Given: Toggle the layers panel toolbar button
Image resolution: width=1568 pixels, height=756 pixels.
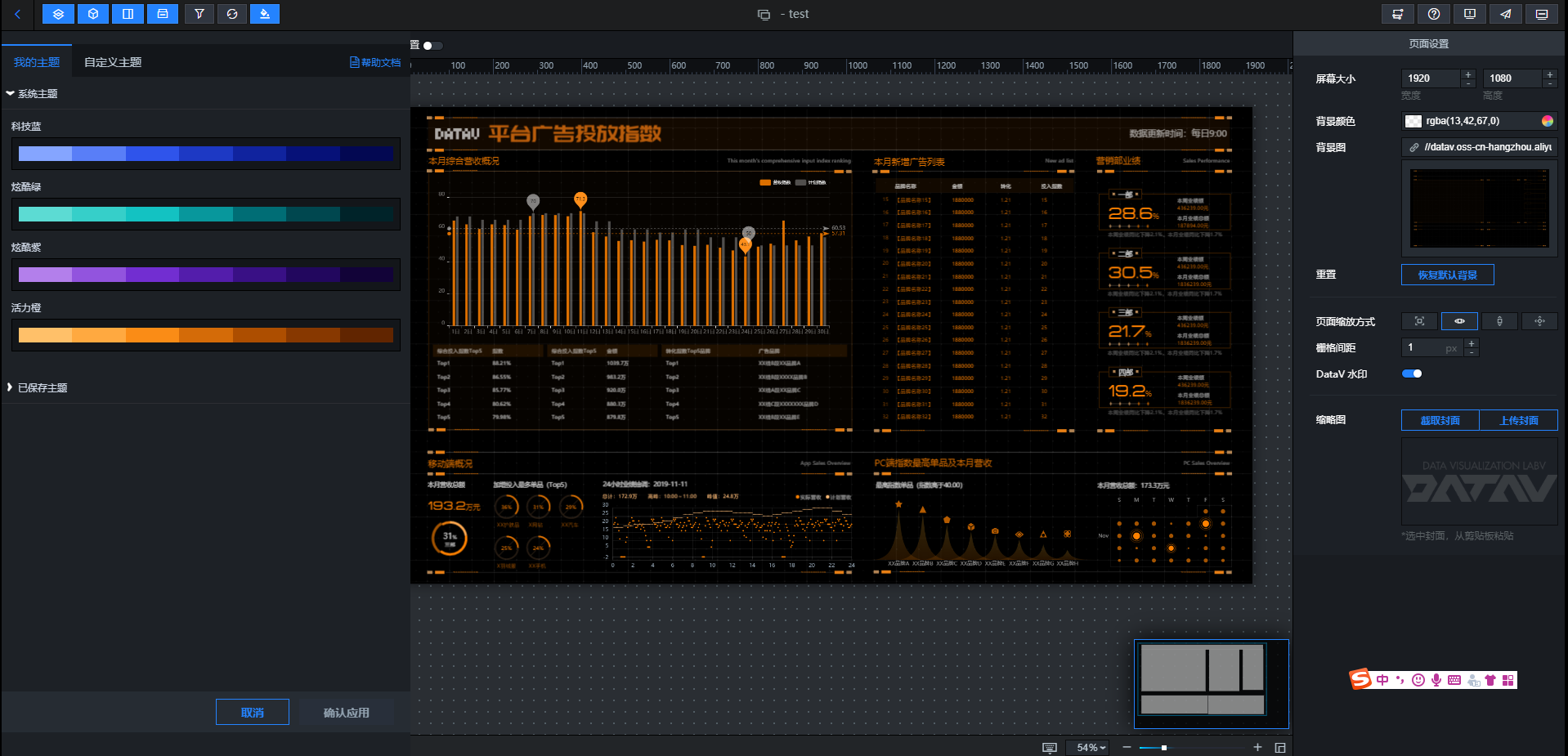Looking at the screenshot, I should (x=58, y=14).
